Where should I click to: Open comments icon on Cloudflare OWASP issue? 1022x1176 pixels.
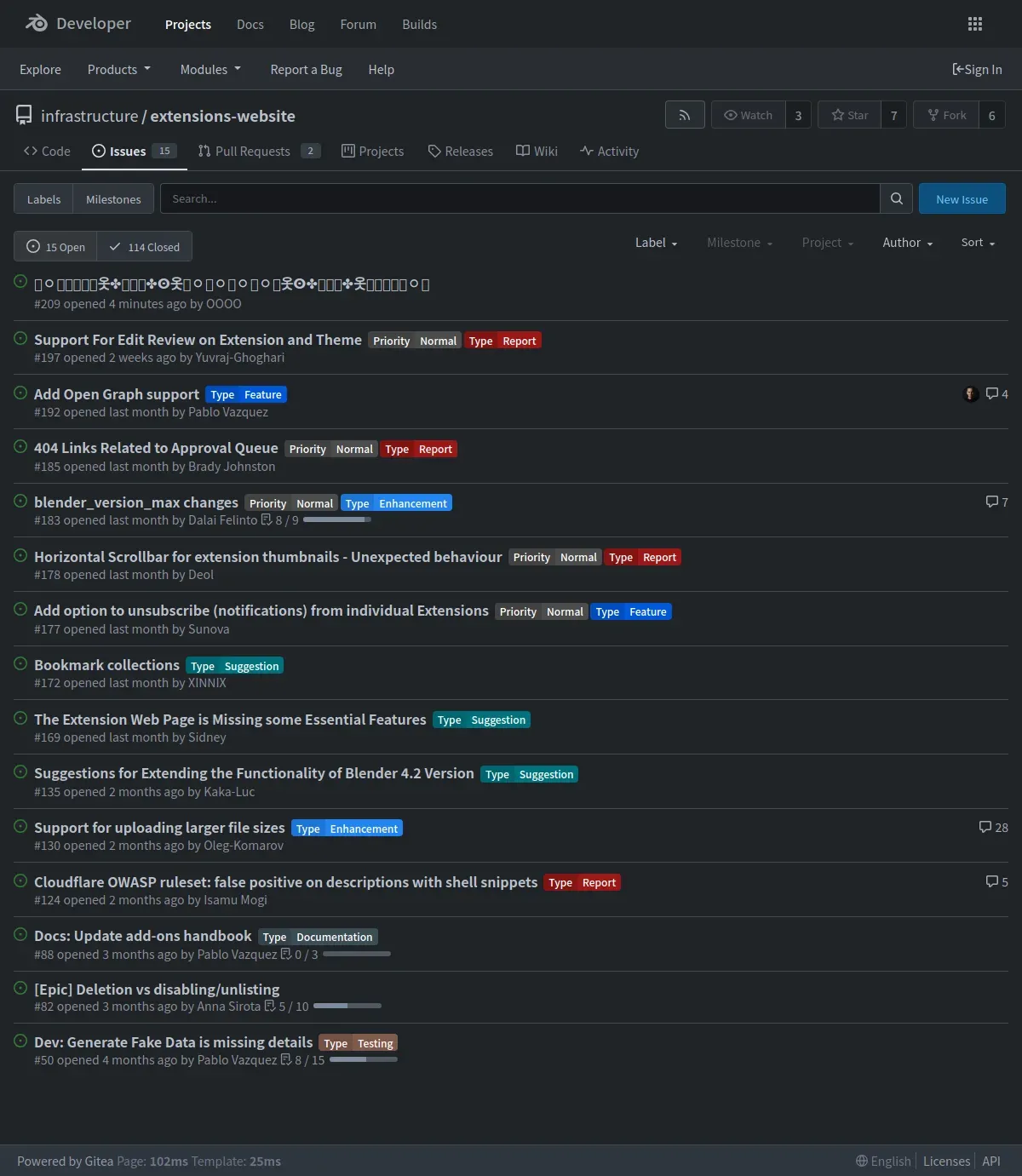(991, 881)
